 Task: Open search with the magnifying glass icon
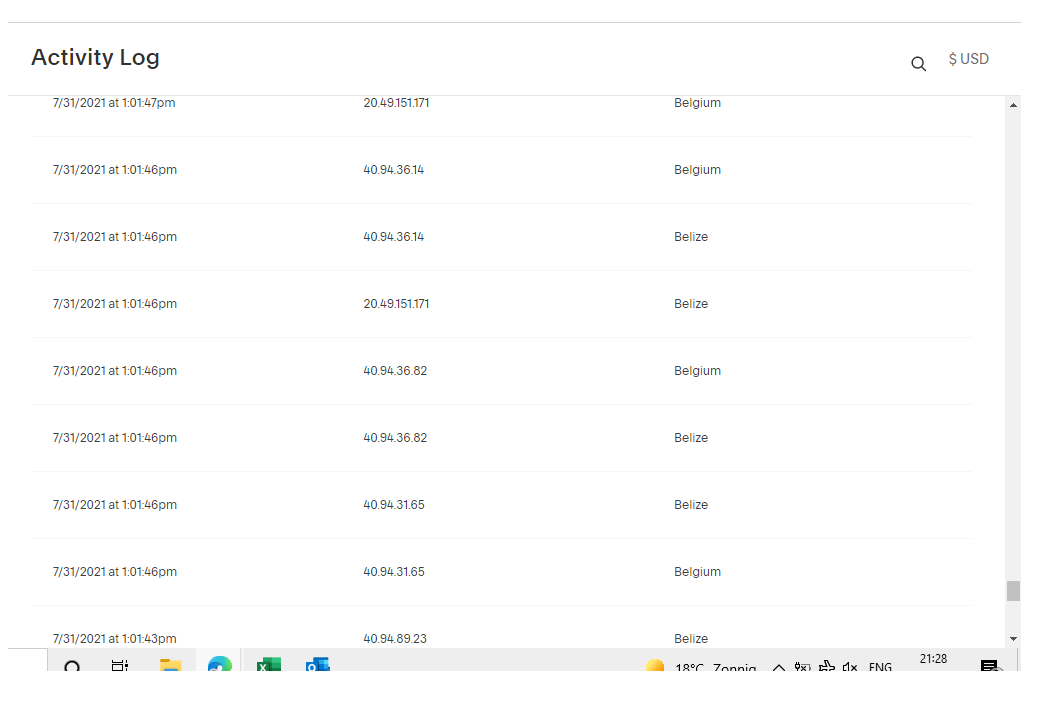coord(918,64)
